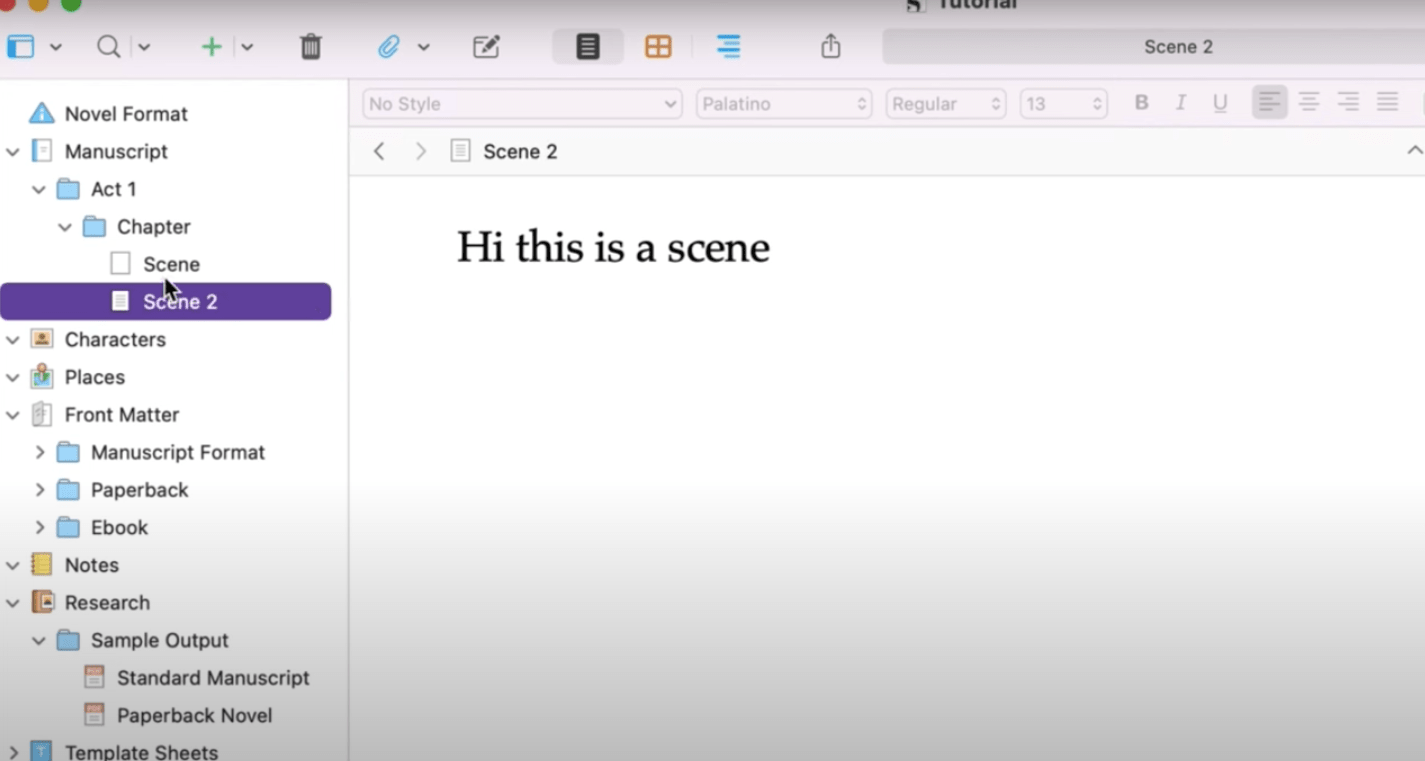Open the search tool in the toolbar
The width and height of the screenshot is (1425, 761).
[x=108, y=46]
